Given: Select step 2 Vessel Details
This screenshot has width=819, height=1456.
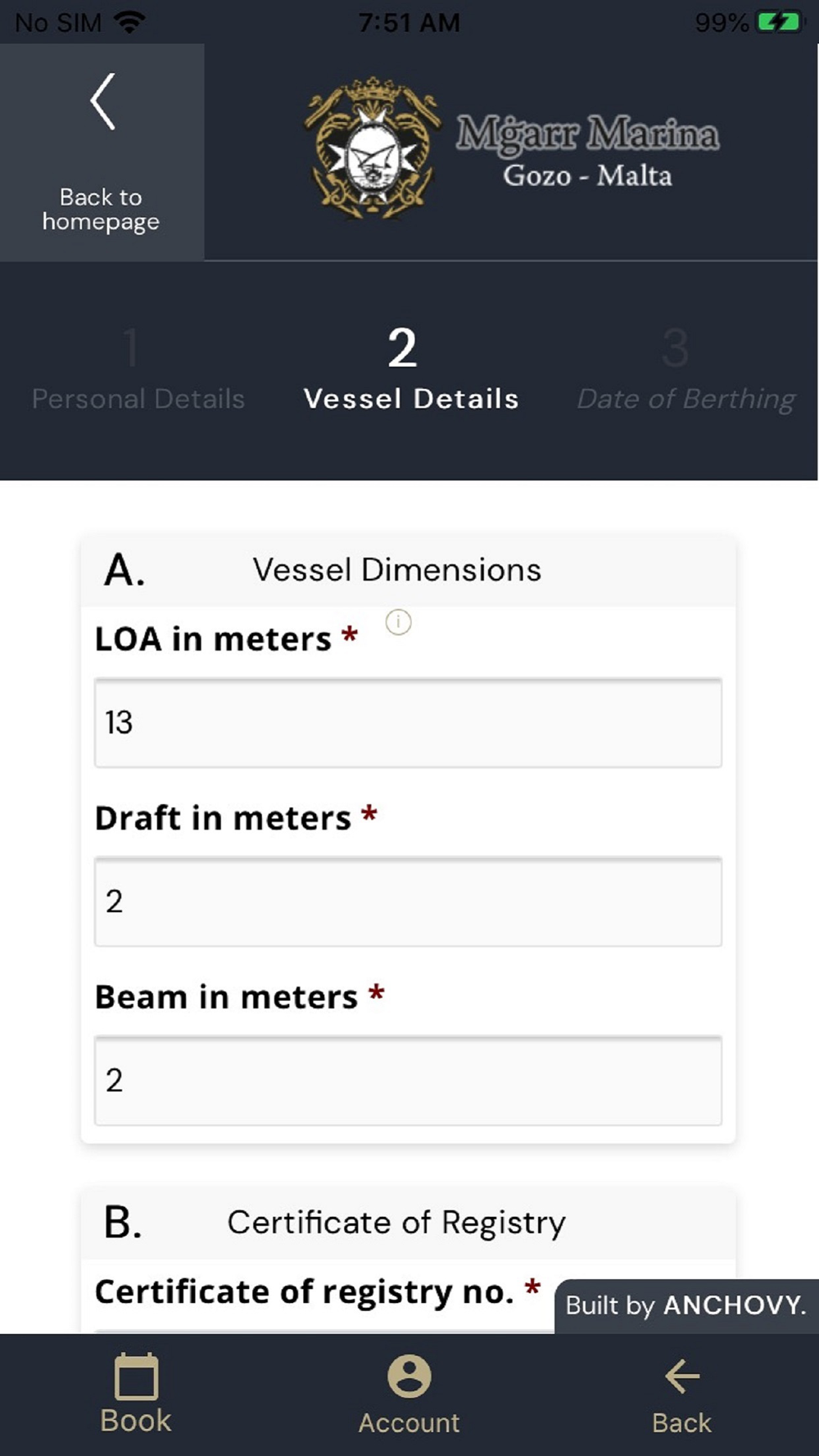Looking at the screenshot, I should [x=410, y=369].
